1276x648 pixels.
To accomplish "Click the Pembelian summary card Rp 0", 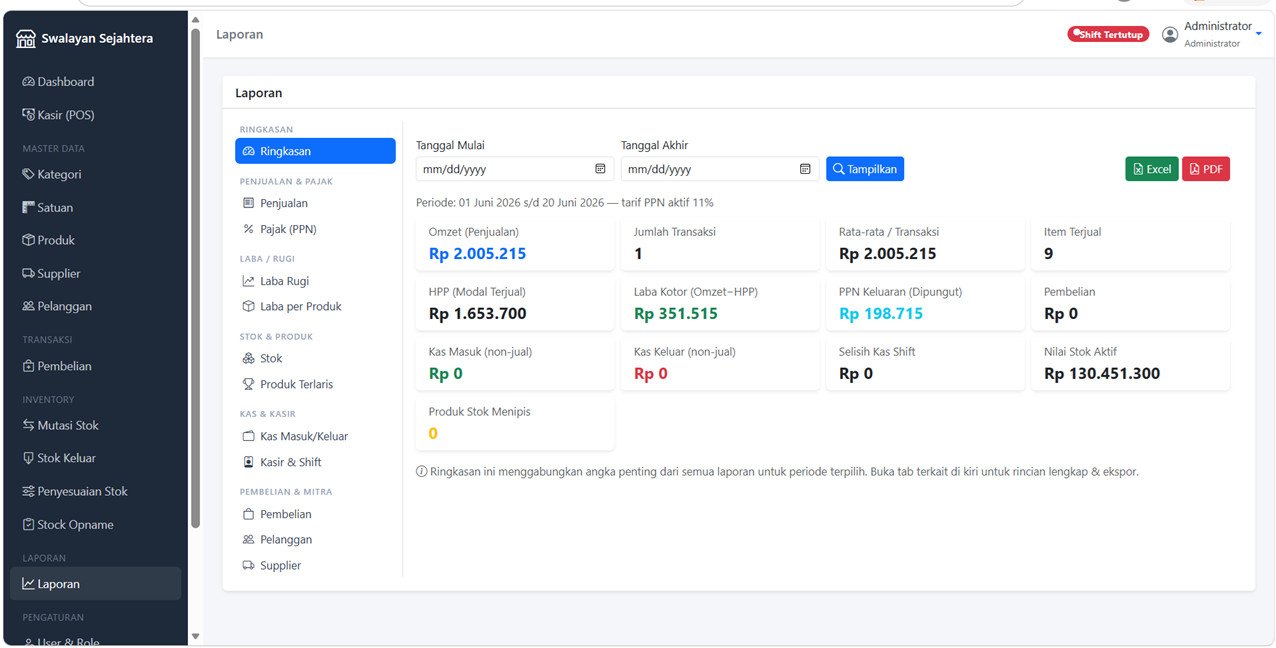I will click(1130, 304).
